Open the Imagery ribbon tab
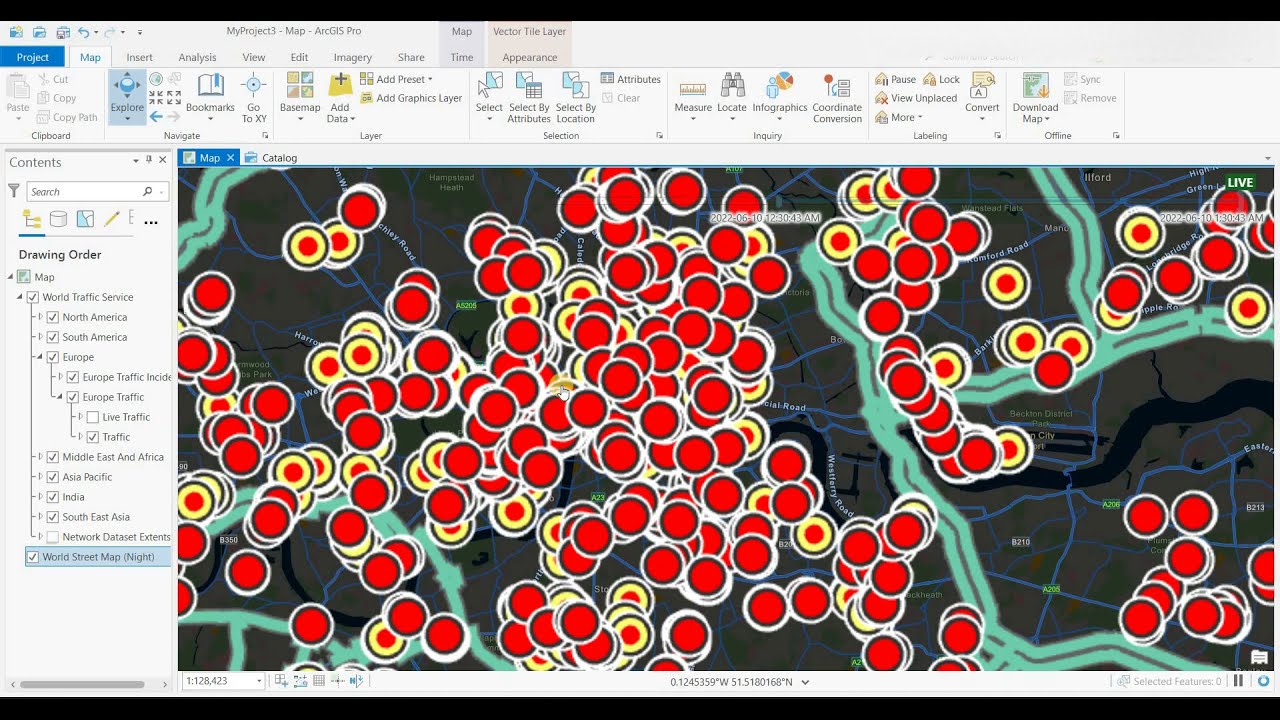The image size is (1280, 720). [x=352, y=57]
